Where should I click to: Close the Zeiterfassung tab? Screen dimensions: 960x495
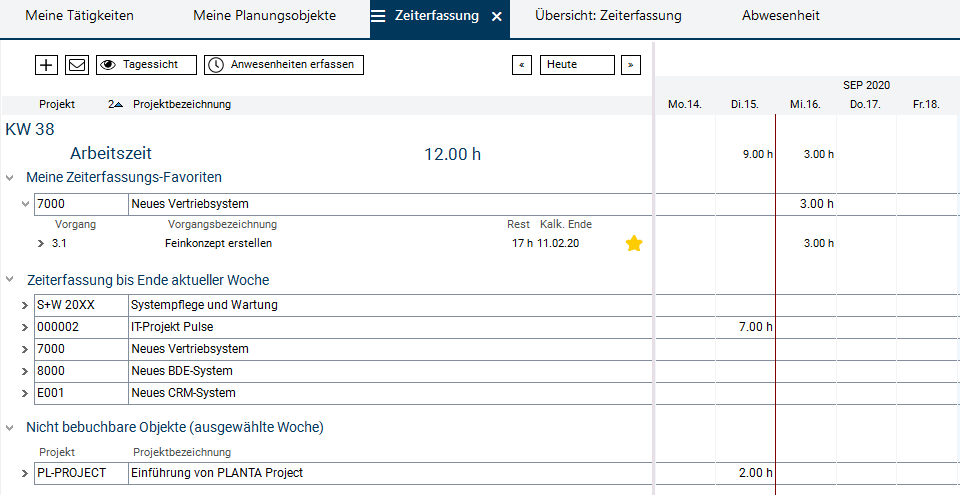(497, 17)
